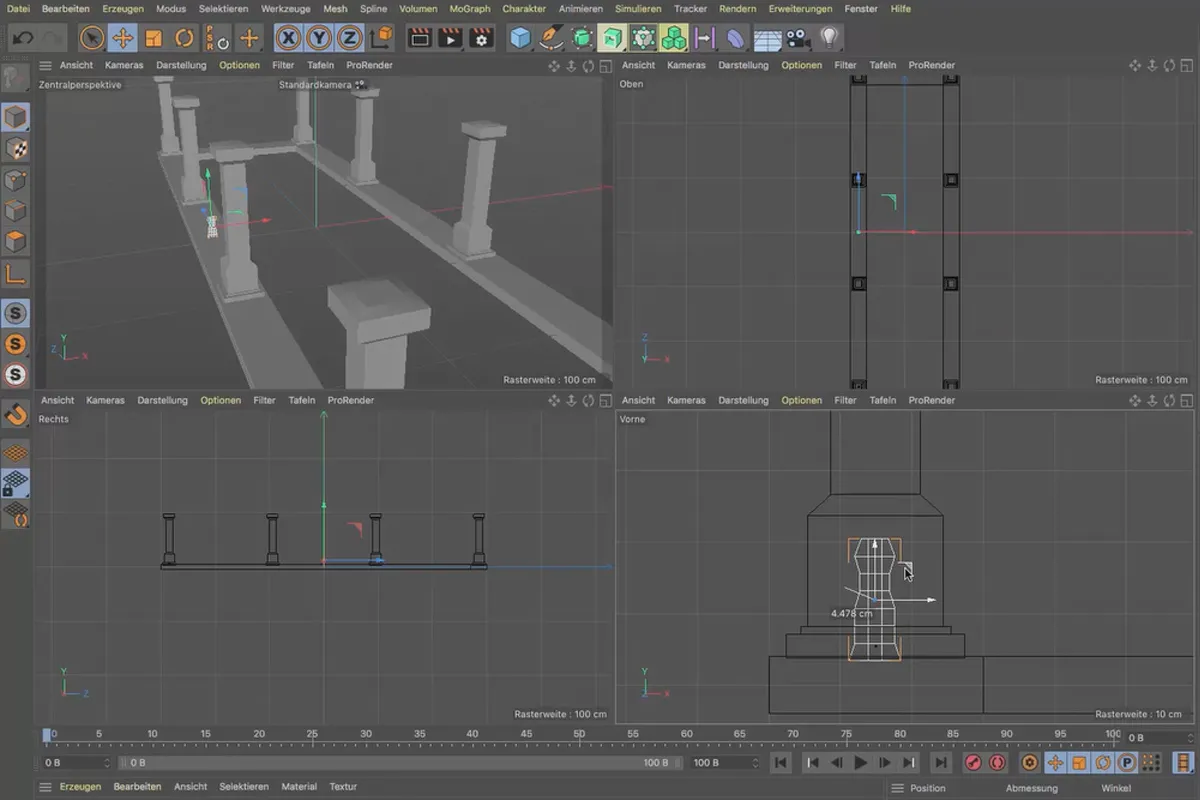This screenshot has height=800, width=1200.
Task: Click the Undo arrow icon
Action: (24, 39)
